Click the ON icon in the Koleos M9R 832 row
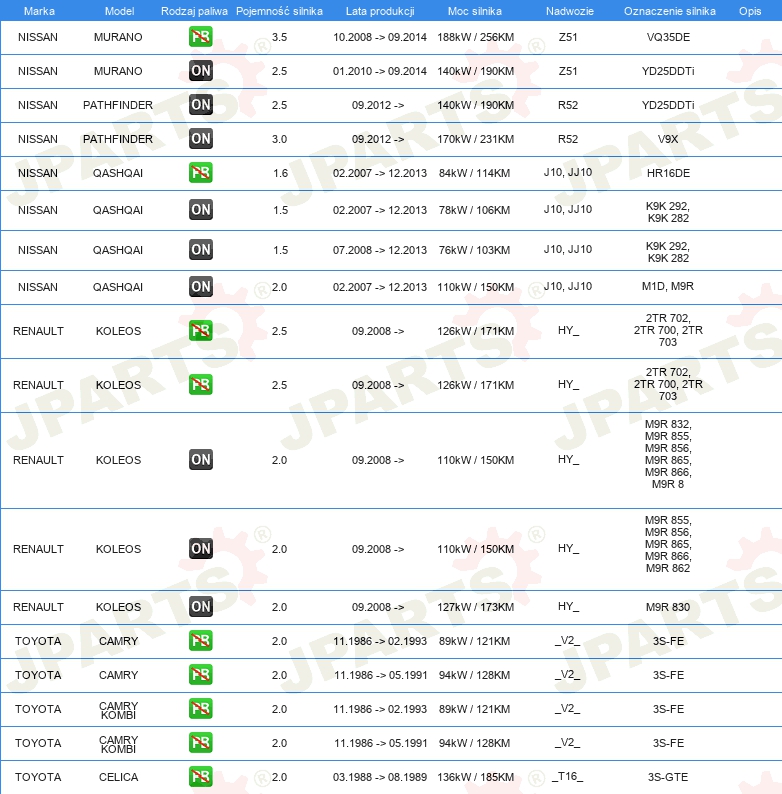The height and width of the screenshot is (794, 782). coord(201,460)
